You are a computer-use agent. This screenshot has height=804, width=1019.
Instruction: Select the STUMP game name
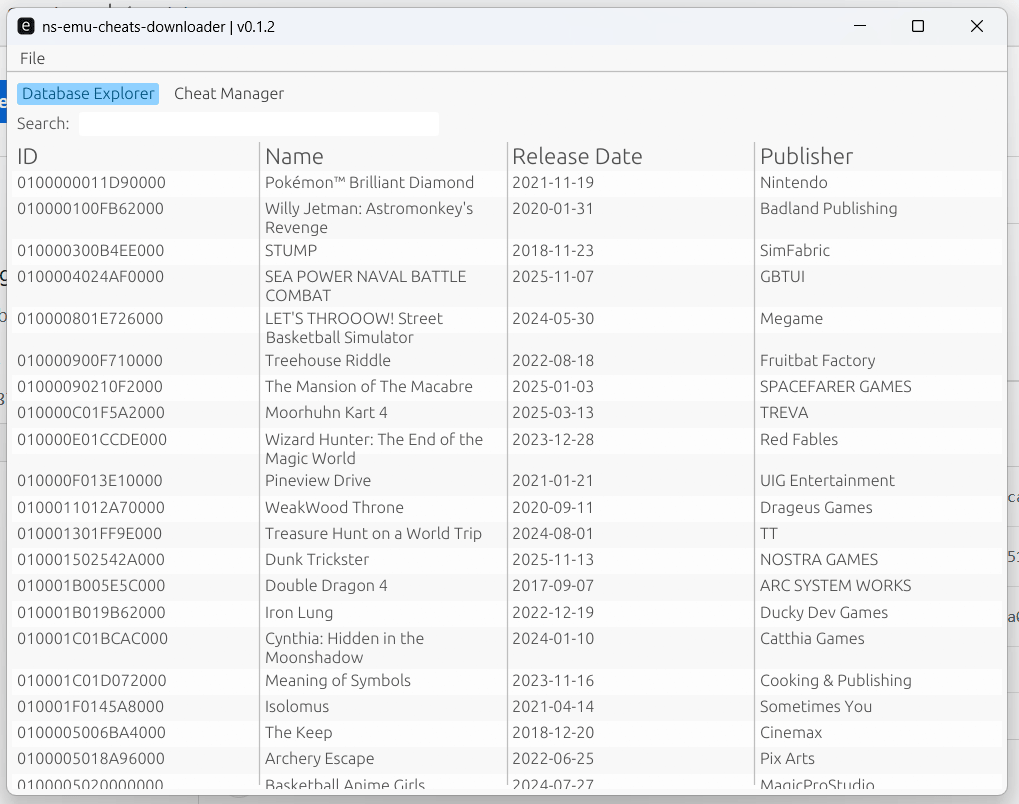click(x=290, y=250)
